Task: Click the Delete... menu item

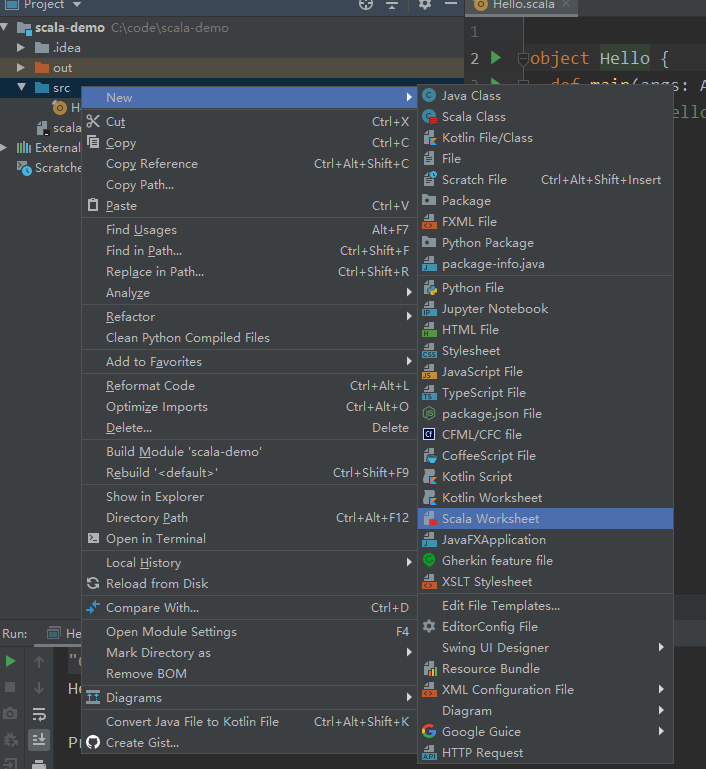Action: [249, 428]
